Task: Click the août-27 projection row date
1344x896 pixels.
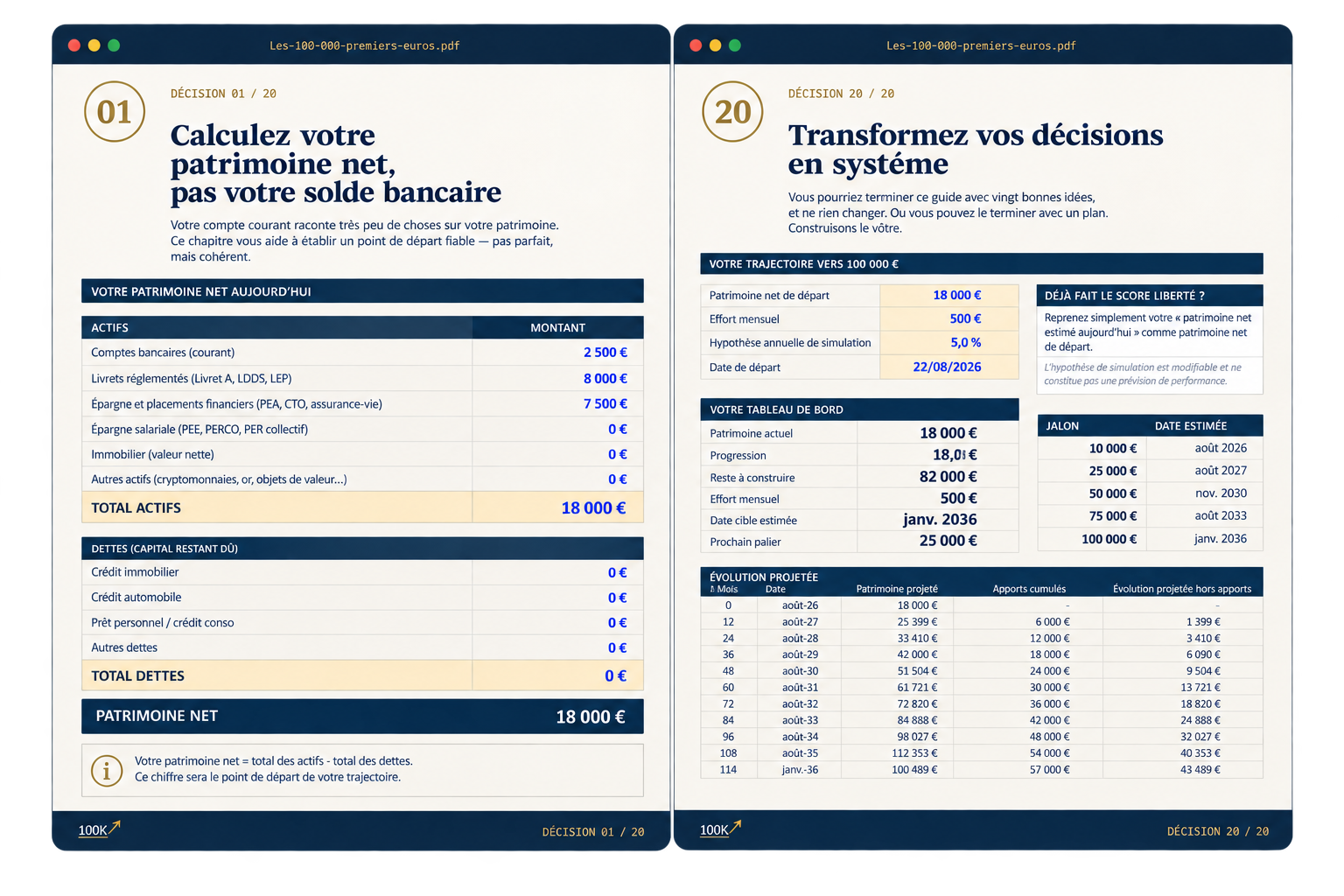Action: pos(800,622)
